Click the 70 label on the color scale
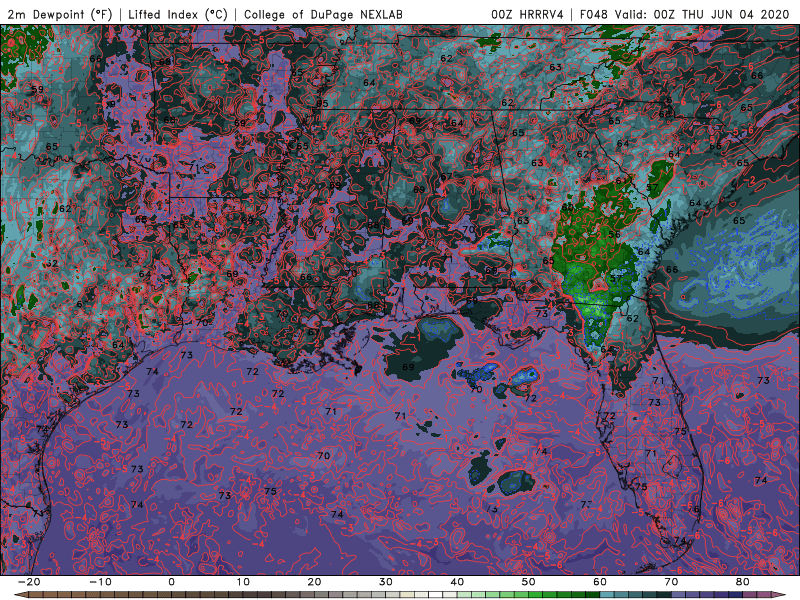800x600 pixels. 671,582
